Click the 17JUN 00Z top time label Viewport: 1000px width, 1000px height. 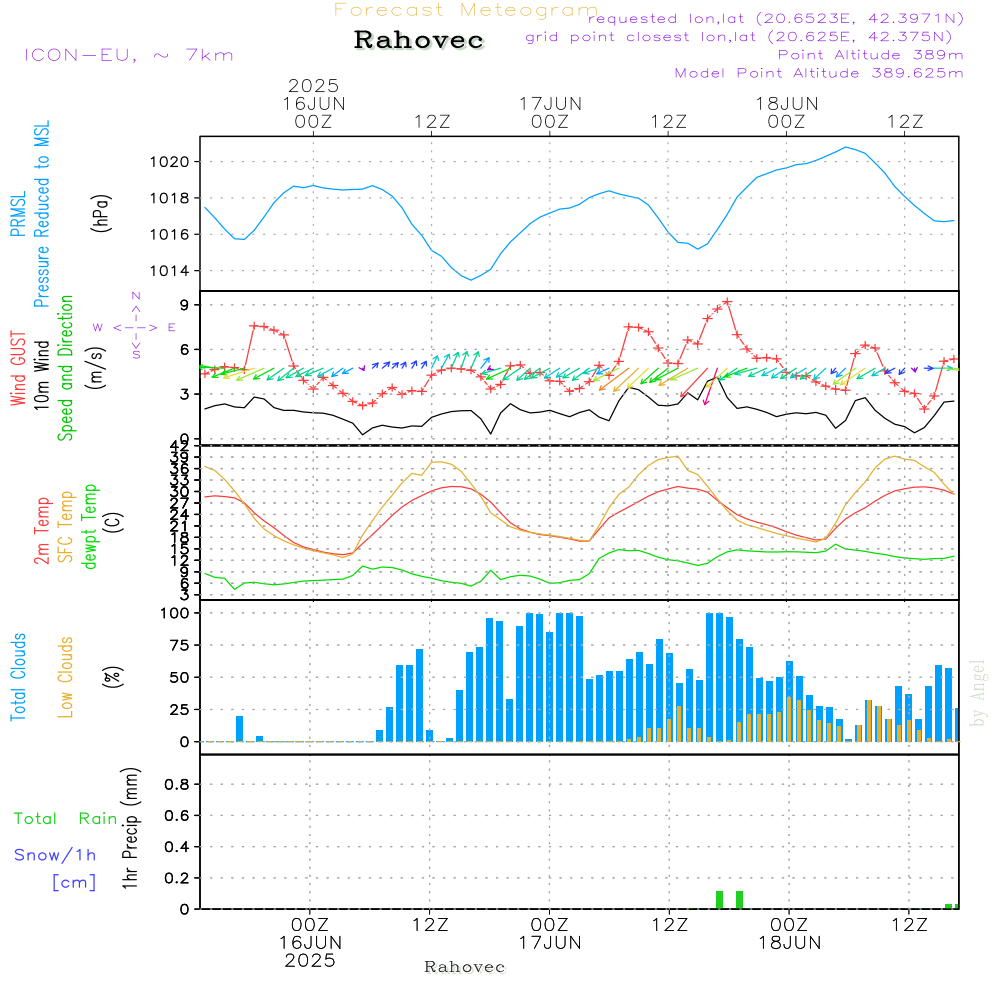coord(549,112)
